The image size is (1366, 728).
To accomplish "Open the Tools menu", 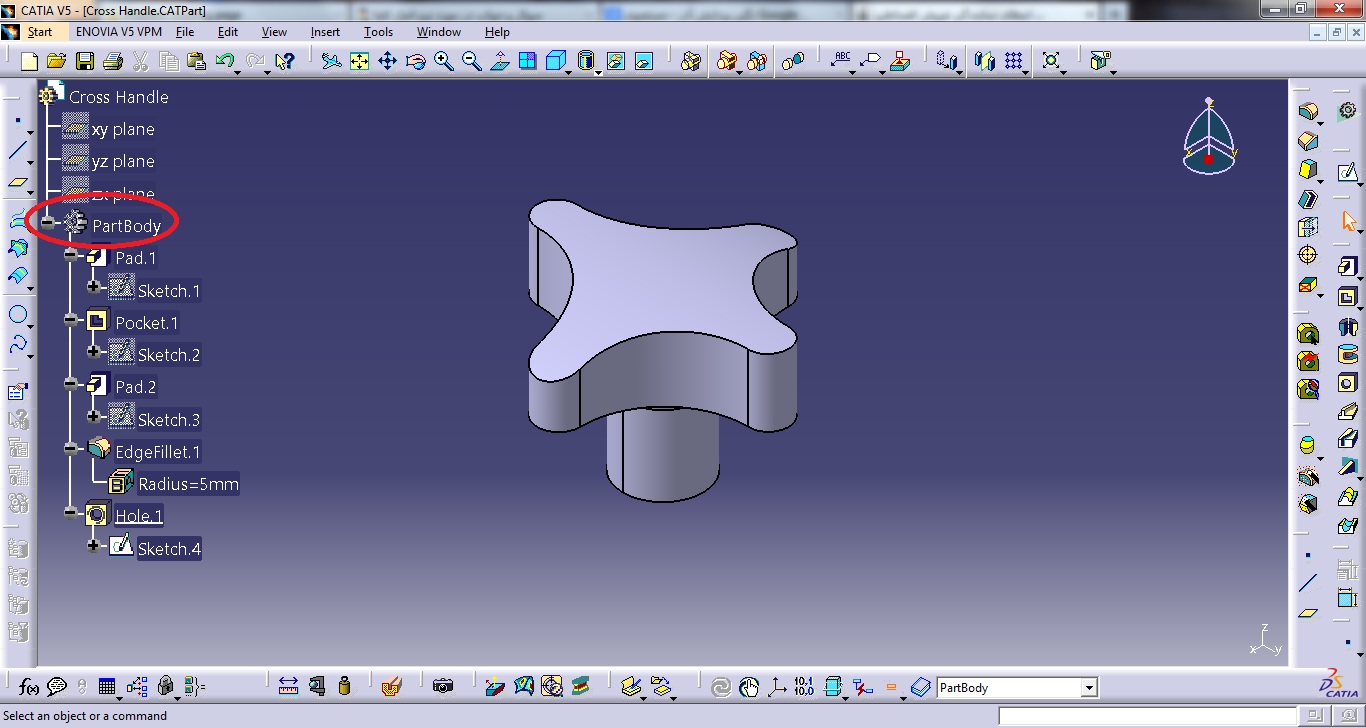I will 378,32.
